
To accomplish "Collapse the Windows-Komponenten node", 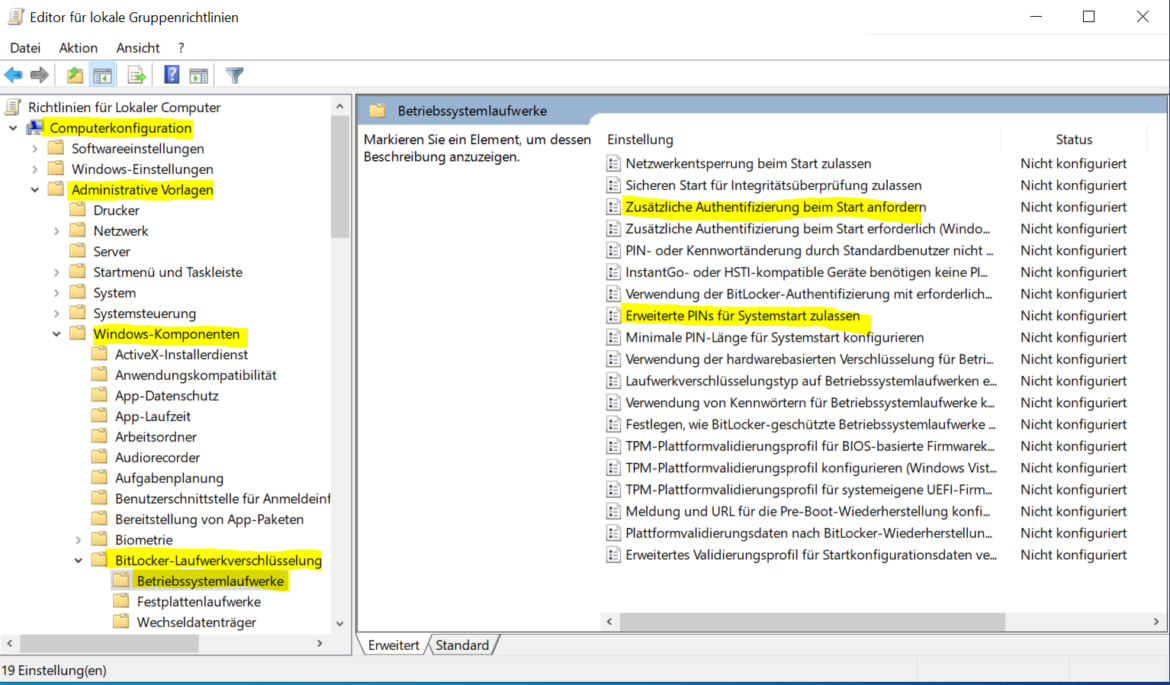I will coord(56,334).
